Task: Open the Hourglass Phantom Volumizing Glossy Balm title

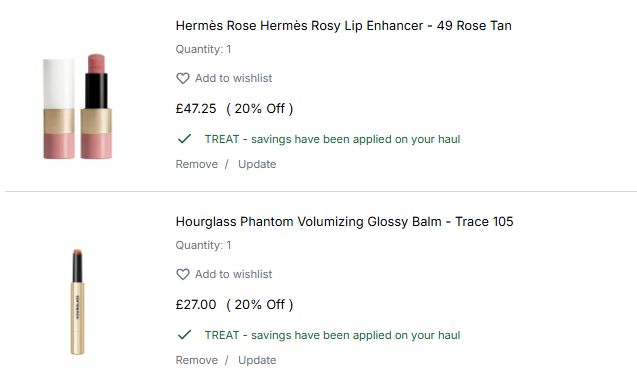Action: tap(344, 221)
